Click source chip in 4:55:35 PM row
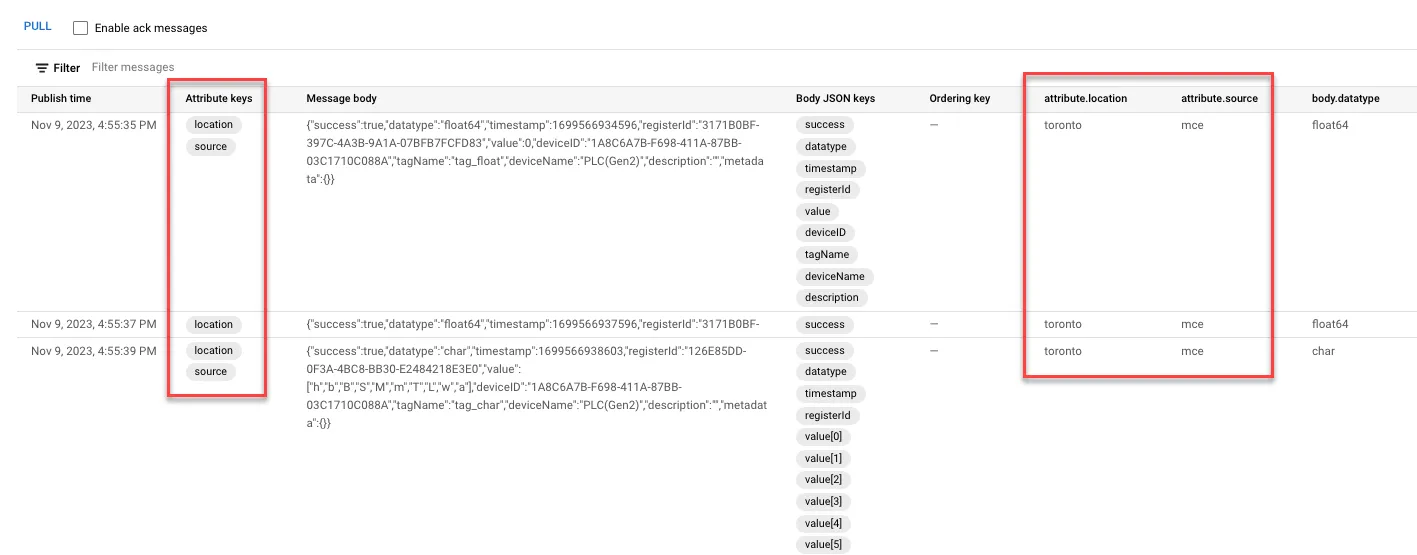The height and width of the screenshot is (555, 1417). click(211, 146)
